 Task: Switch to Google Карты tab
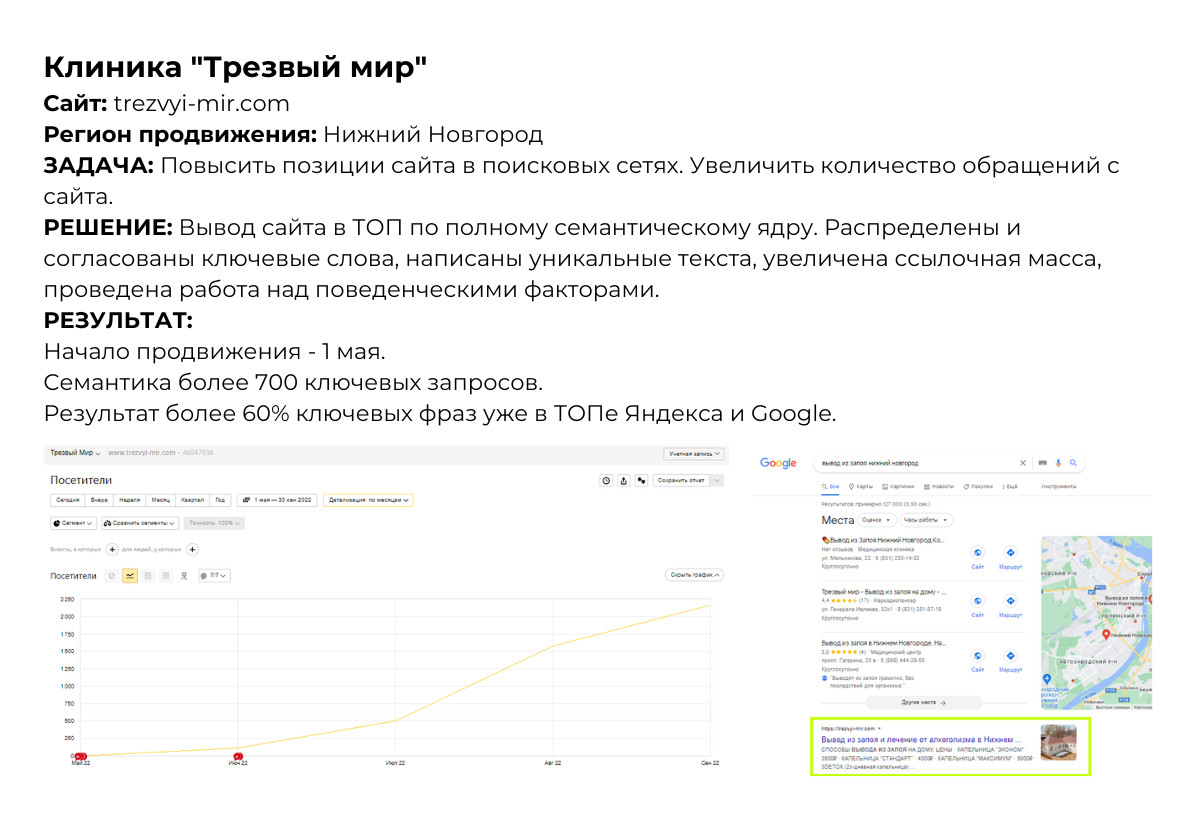(862, 486)
